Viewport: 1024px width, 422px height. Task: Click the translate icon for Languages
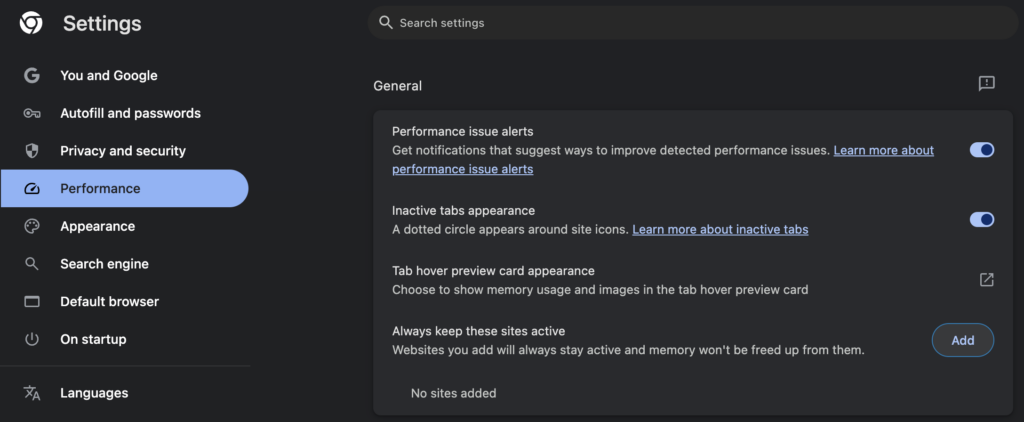coord(32,393)
